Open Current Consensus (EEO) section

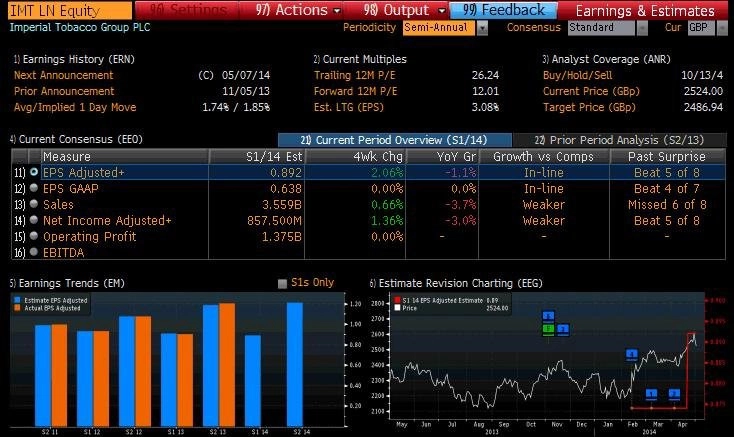tap(76, 139)
